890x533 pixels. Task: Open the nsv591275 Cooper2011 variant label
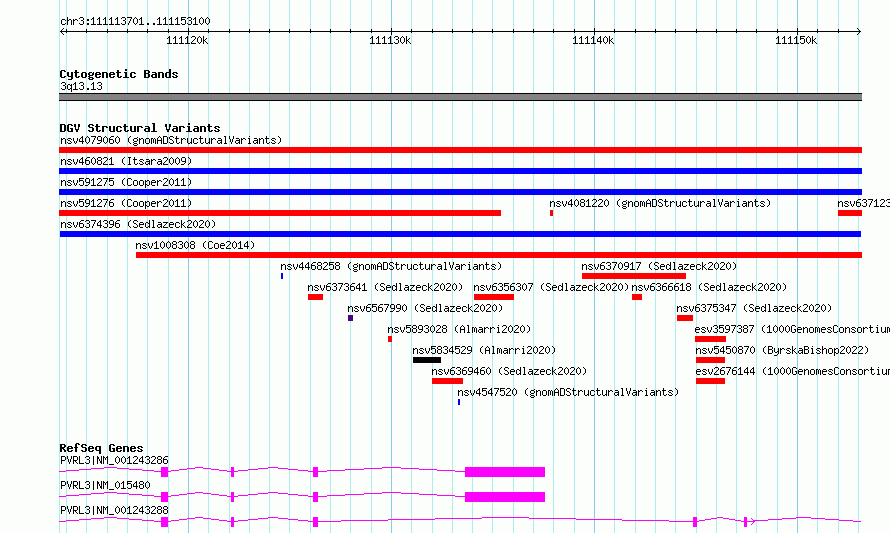point(126,182)
